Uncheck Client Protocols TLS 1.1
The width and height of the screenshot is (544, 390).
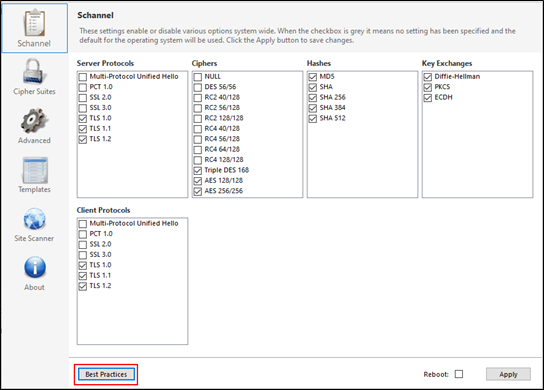click(x=83, y=275)
